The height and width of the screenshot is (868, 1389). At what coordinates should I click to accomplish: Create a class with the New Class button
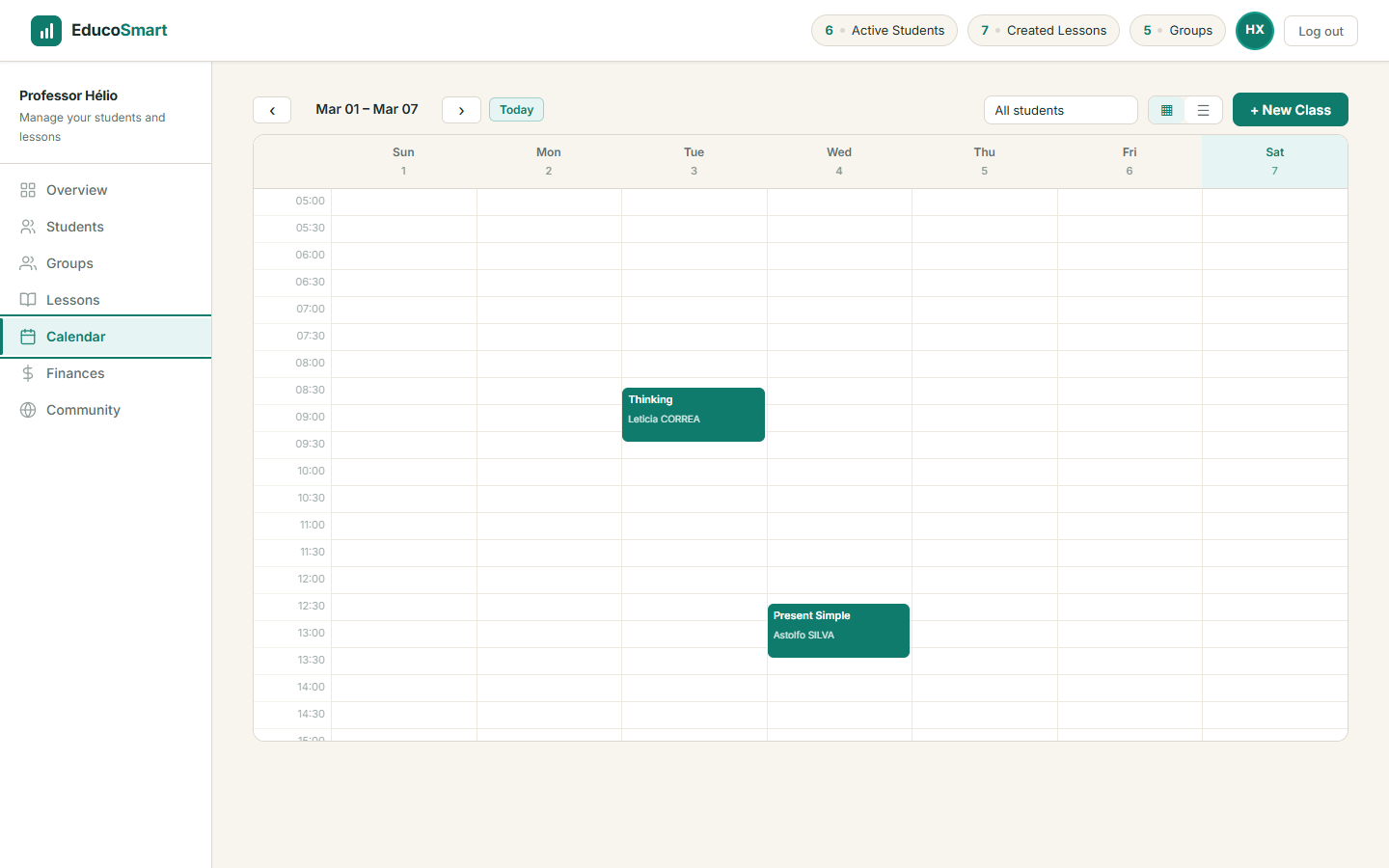point(1290,109)
